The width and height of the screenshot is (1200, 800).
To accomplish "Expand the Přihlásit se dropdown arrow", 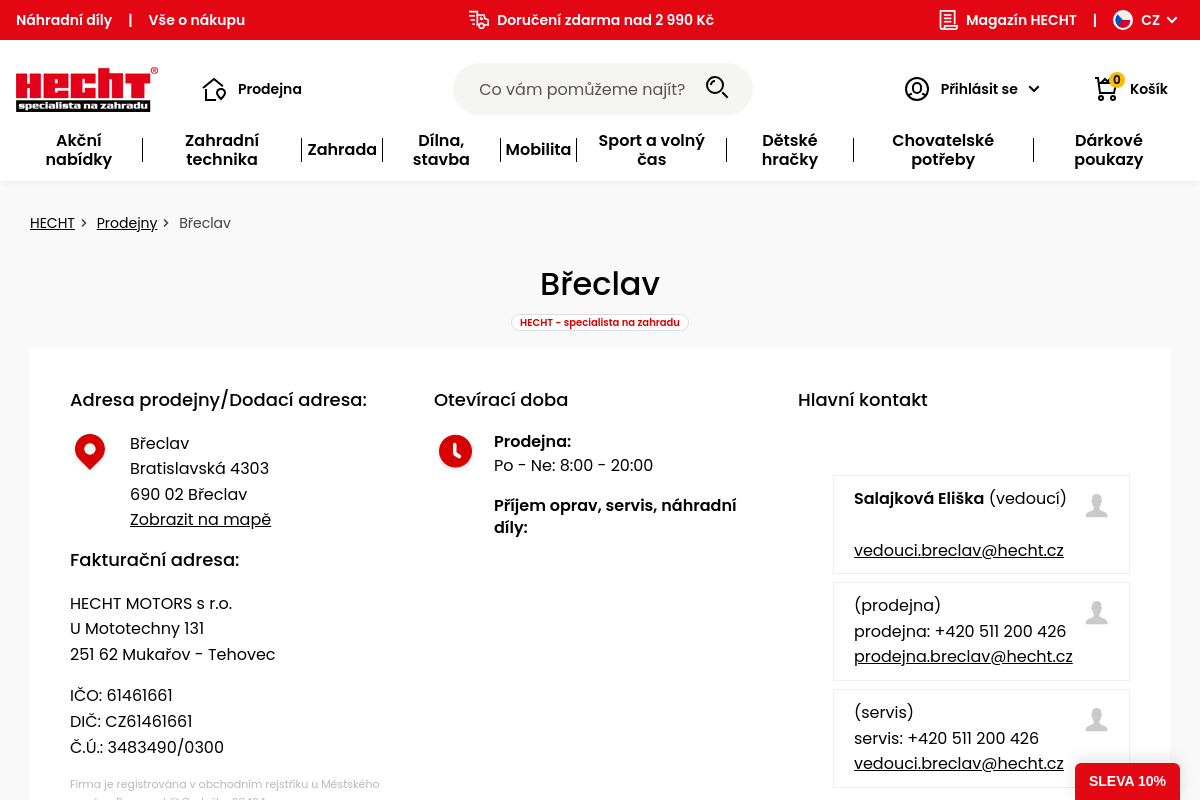I will pos(1034,89).
